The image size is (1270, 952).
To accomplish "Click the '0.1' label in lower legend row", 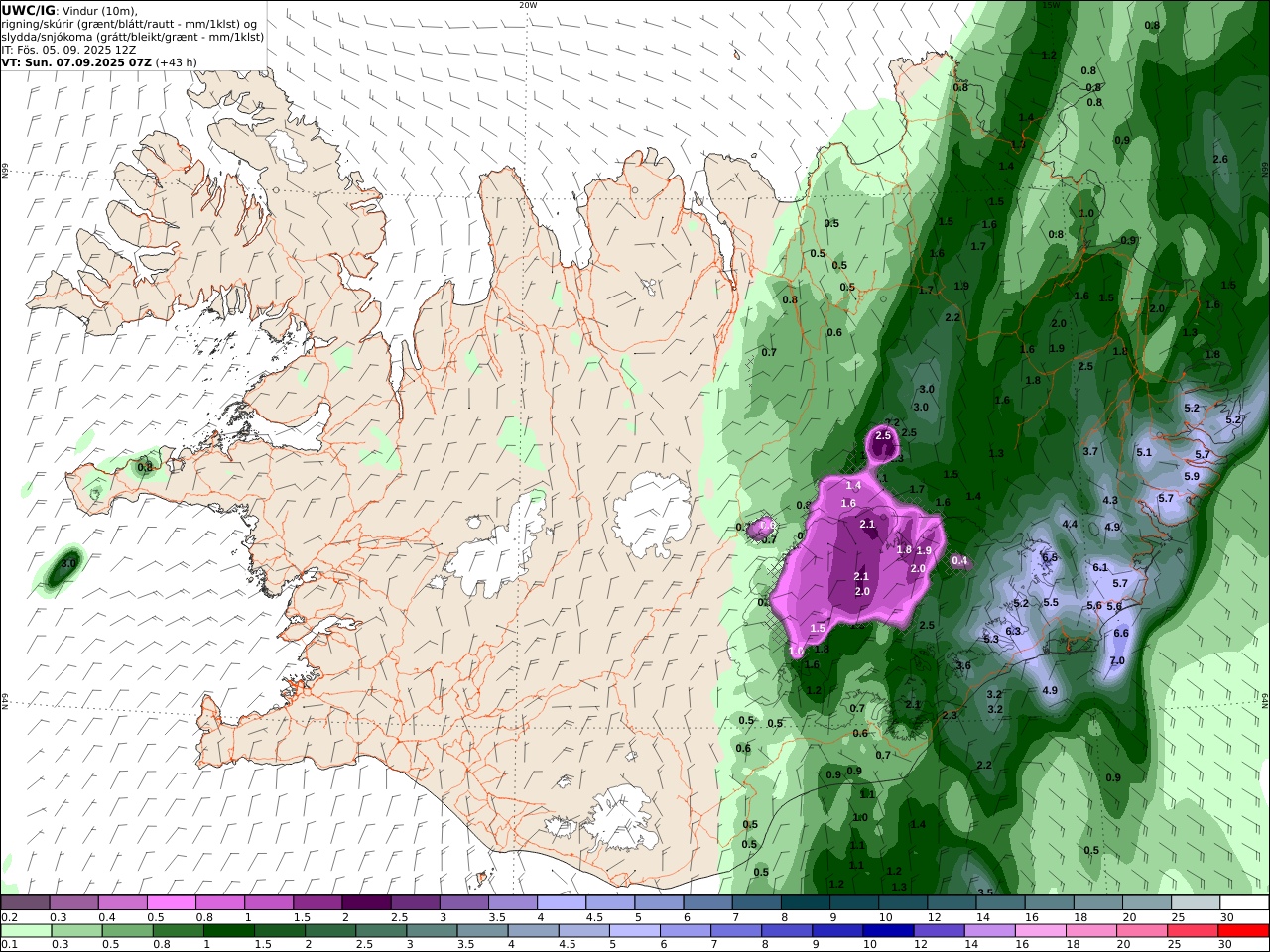I will [x=8, y=945].
